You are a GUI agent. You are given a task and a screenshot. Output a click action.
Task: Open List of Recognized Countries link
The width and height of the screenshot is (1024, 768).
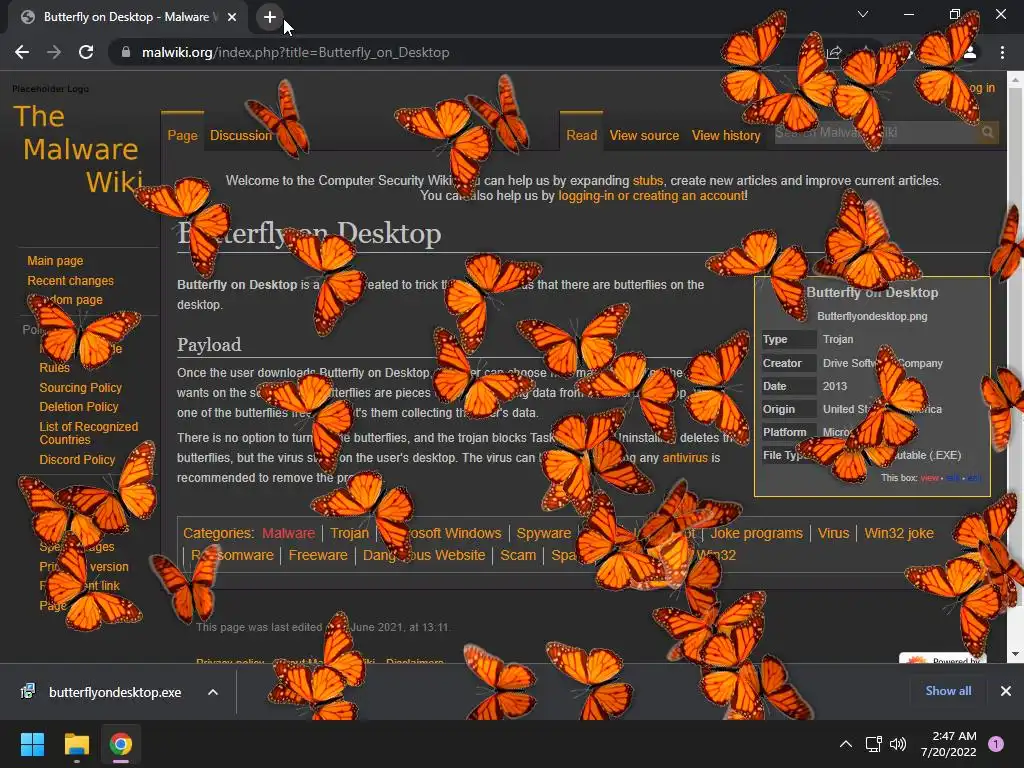coord(88,433)
